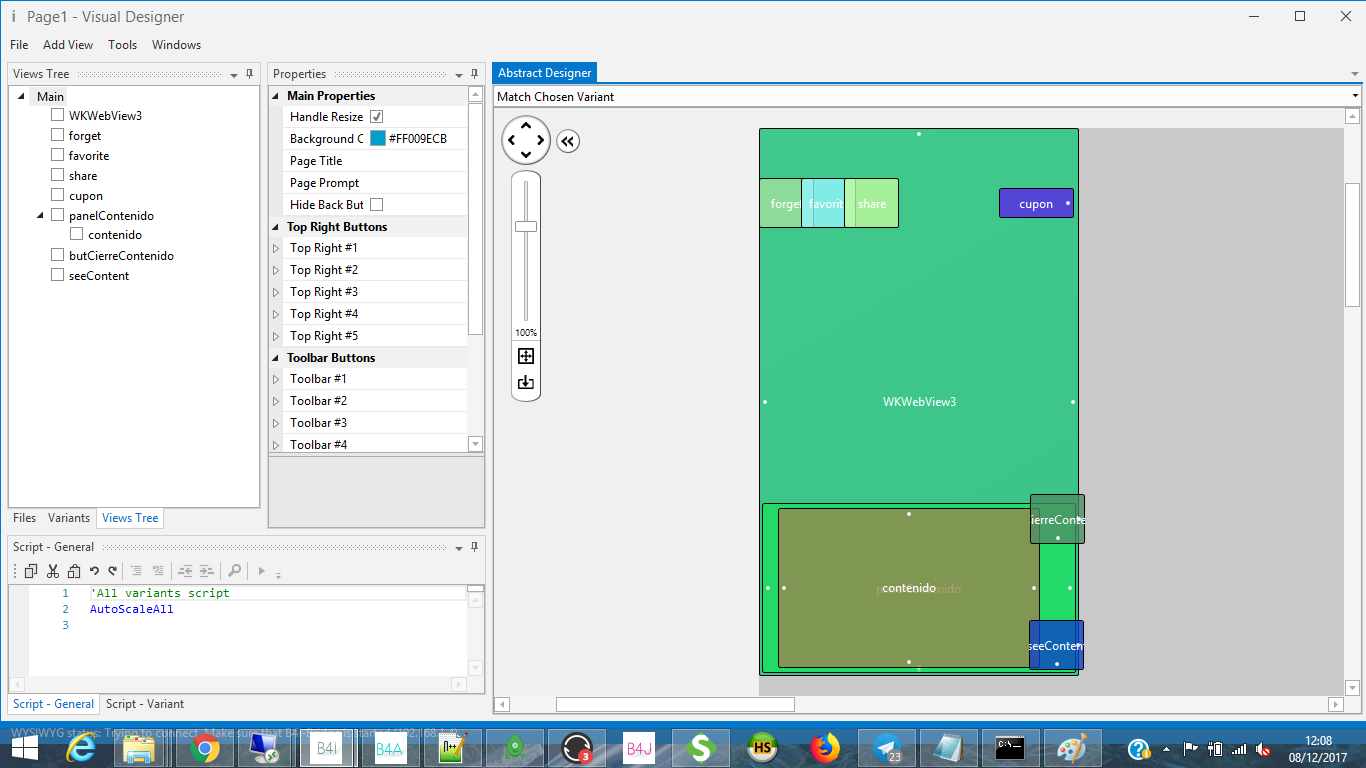Pin the Script - General panel
1366x768 pixels.
coord(474,547)
